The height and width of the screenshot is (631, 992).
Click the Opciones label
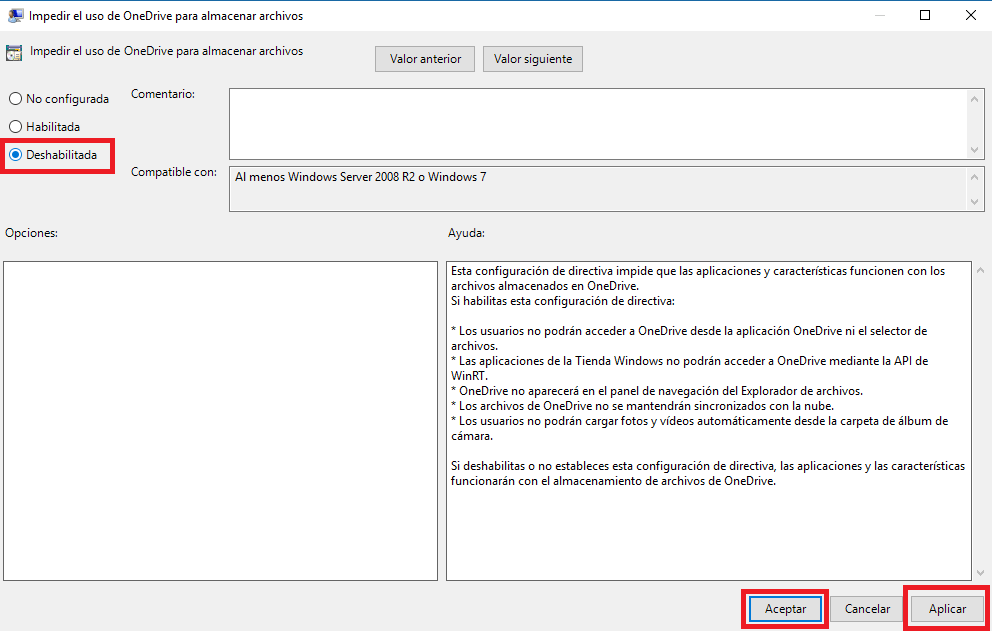[x=32, y=233]
